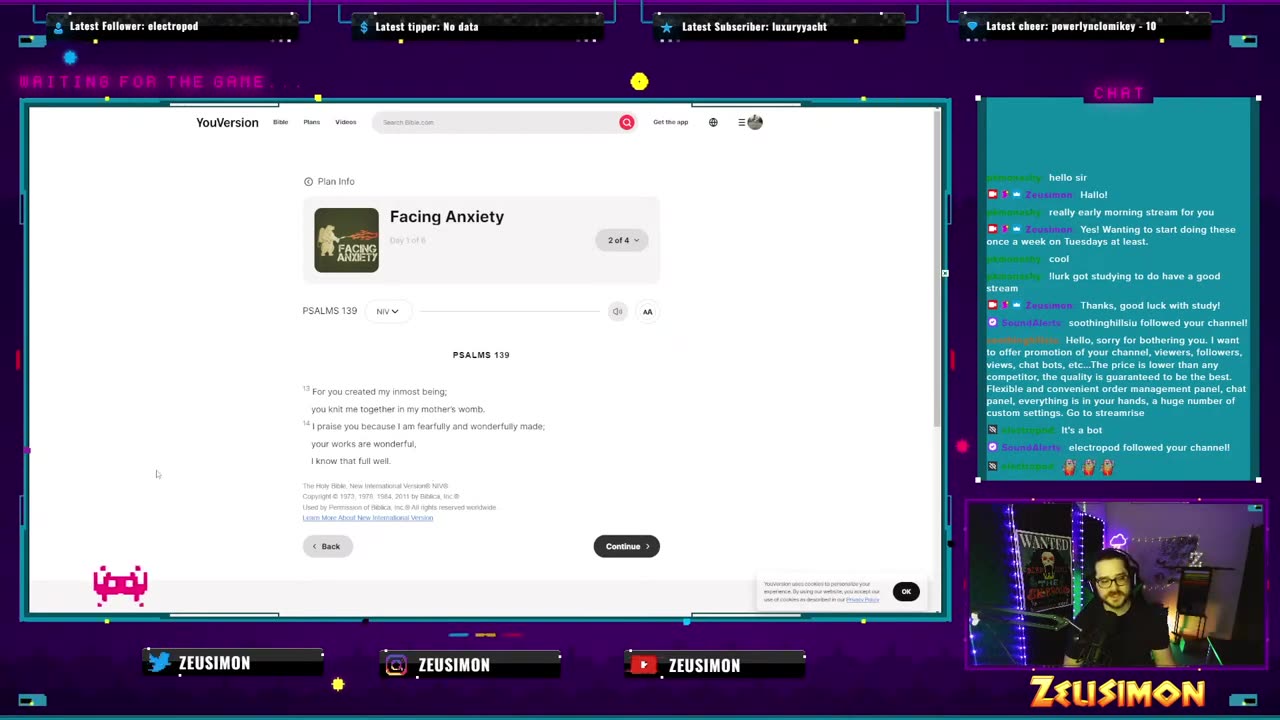The image size is (1280, 720).
Task: Click the YouTube ZEUSIMON overlay badge
Action: [715, 664]
